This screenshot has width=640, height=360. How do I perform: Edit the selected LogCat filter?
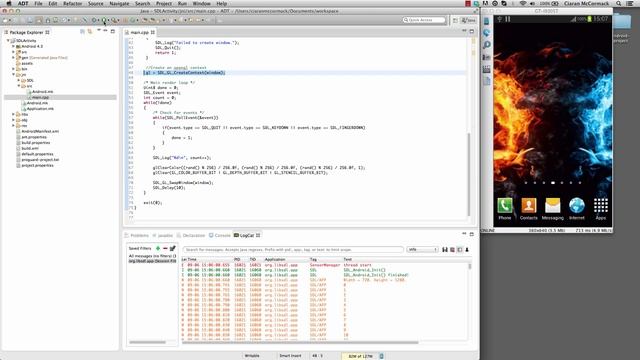173,248
